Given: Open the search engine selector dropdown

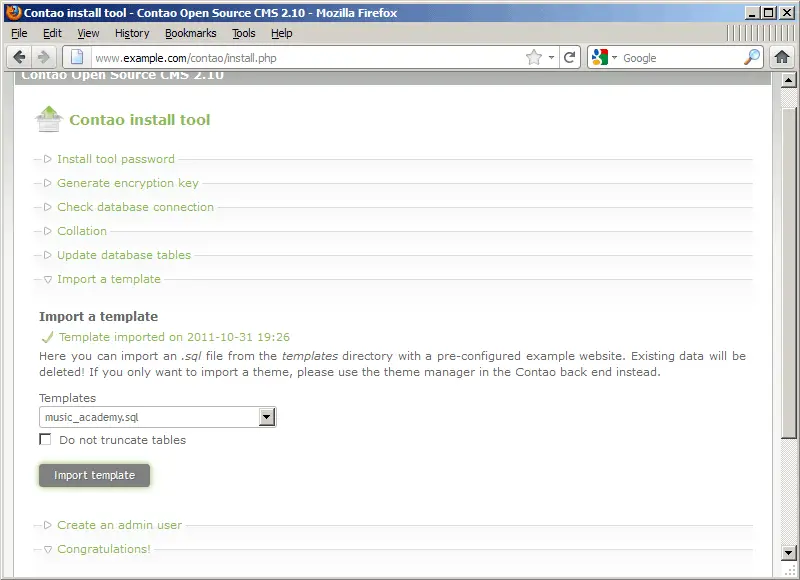Looking at the screenshot, I should coord(614,57).
